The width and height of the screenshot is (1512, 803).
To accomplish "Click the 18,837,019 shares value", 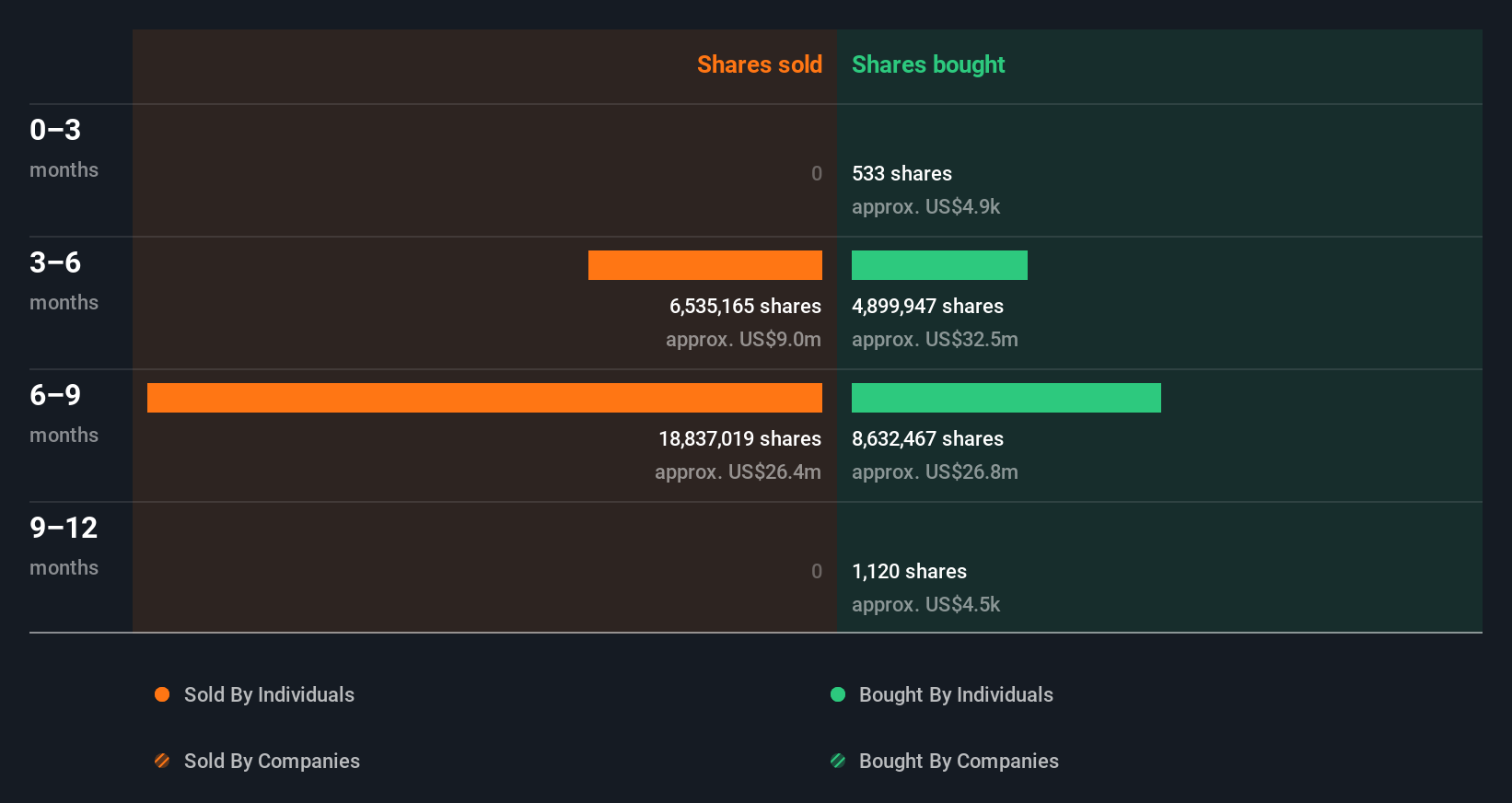I will pyautogui.click(x=739, y=438).
